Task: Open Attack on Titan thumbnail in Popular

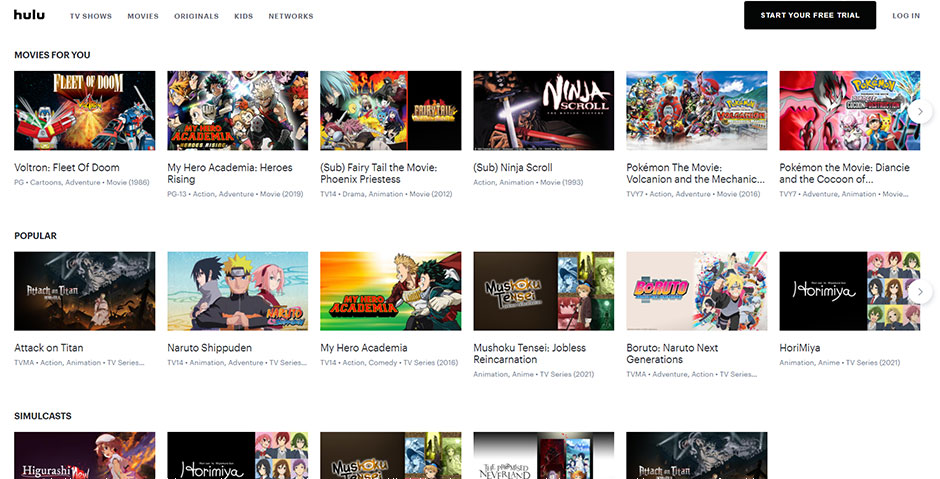Action: [x=85, y=291]
